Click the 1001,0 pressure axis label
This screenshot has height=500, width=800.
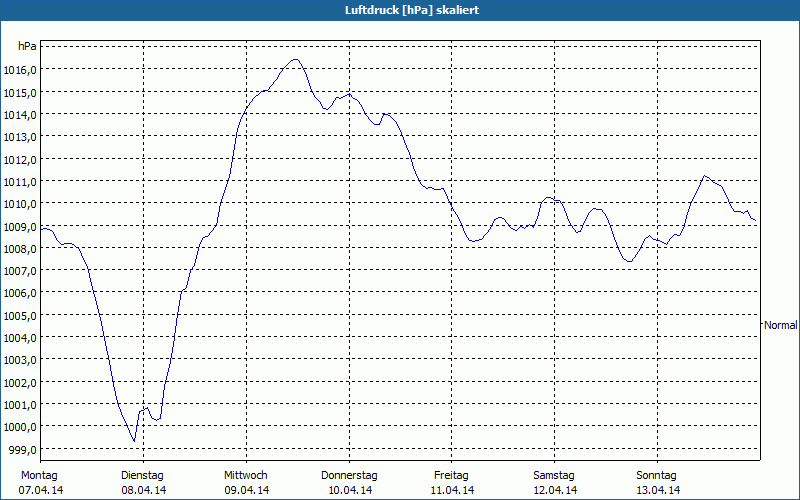[20, 405]
